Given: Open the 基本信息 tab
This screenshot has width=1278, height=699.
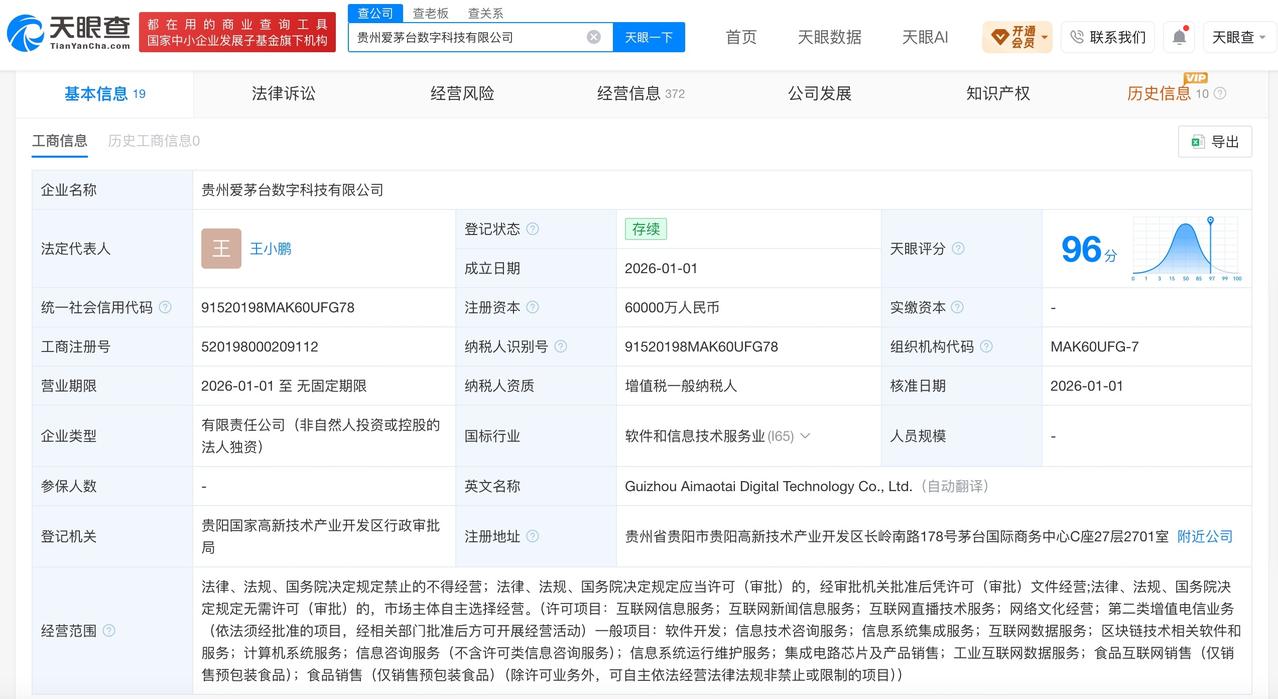Looking at the screenshot, I should pos(105,93).
